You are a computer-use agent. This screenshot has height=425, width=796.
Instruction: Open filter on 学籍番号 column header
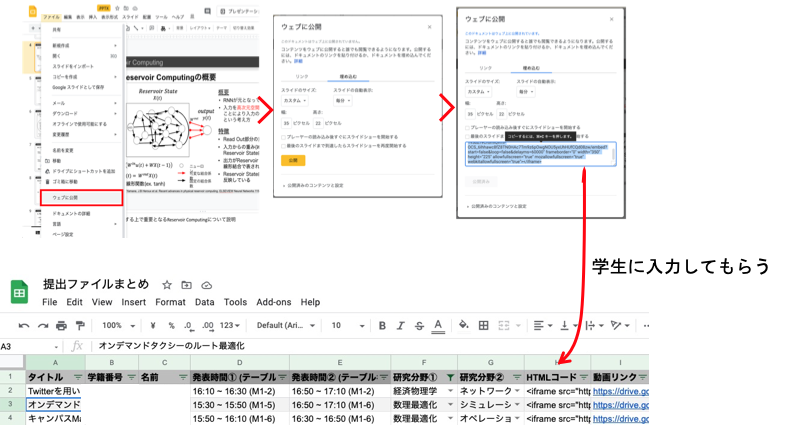point(131,377)
